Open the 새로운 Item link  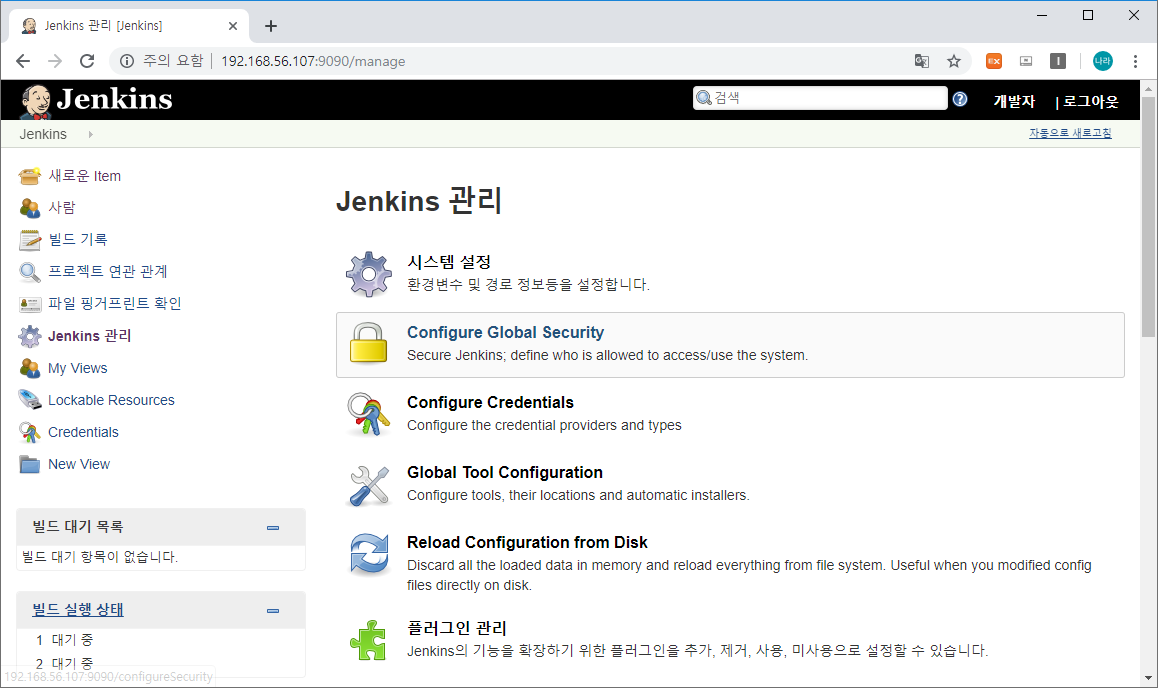pos(84,176)
